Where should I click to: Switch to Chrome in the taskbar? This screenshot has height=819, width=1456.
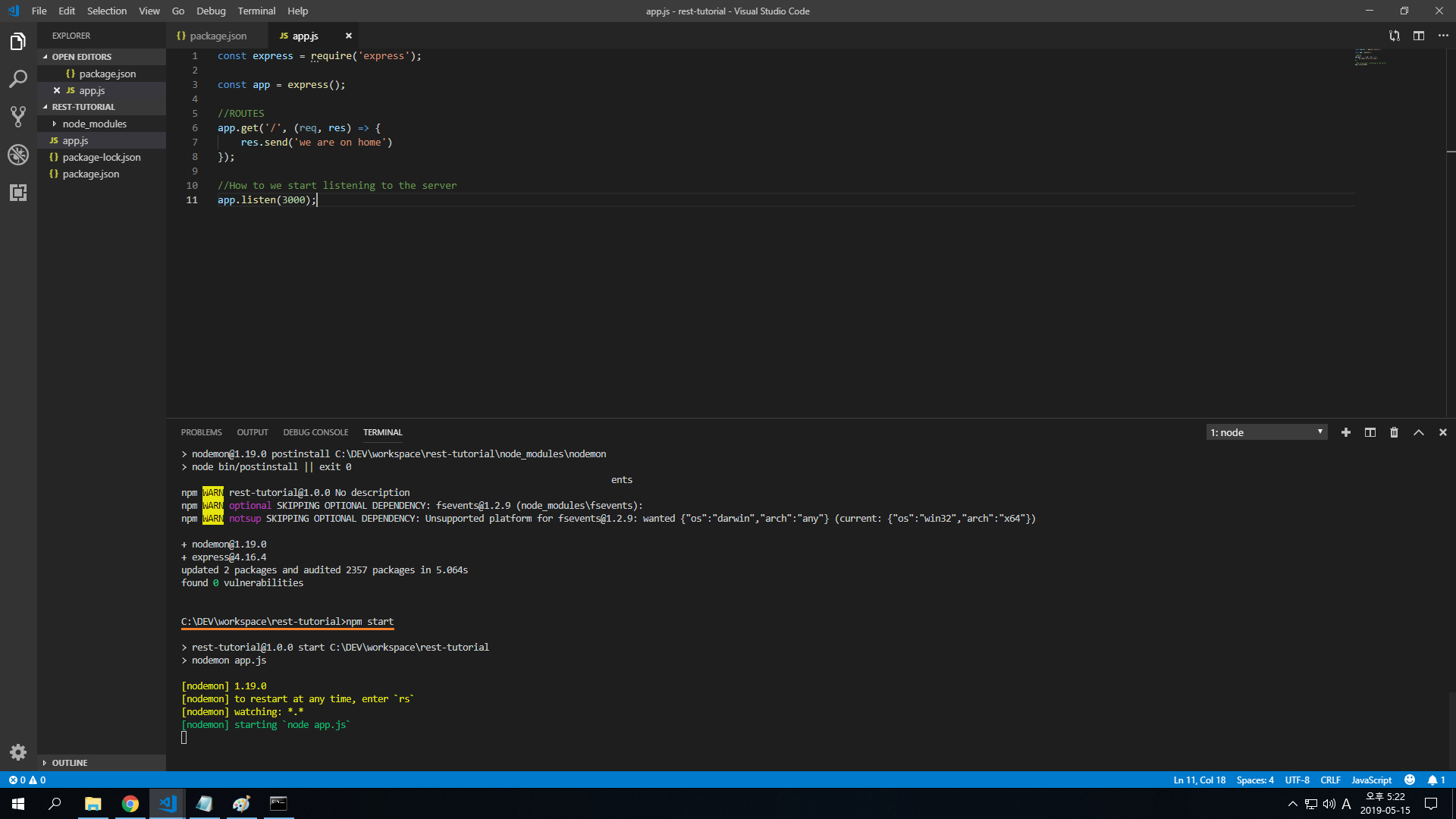[x=130, y=804]
